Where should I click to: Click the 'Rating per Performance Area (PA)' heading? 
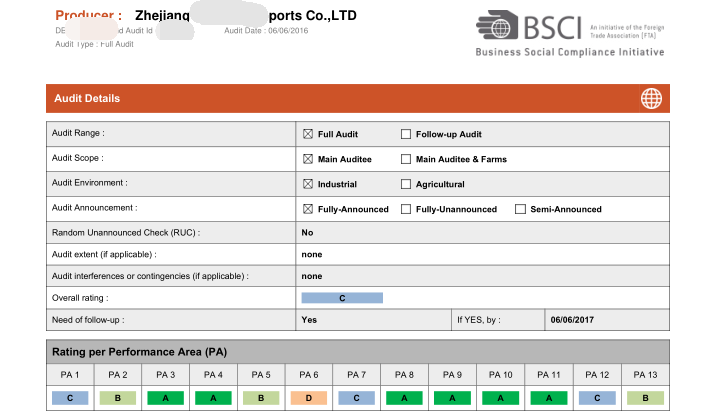139,352
